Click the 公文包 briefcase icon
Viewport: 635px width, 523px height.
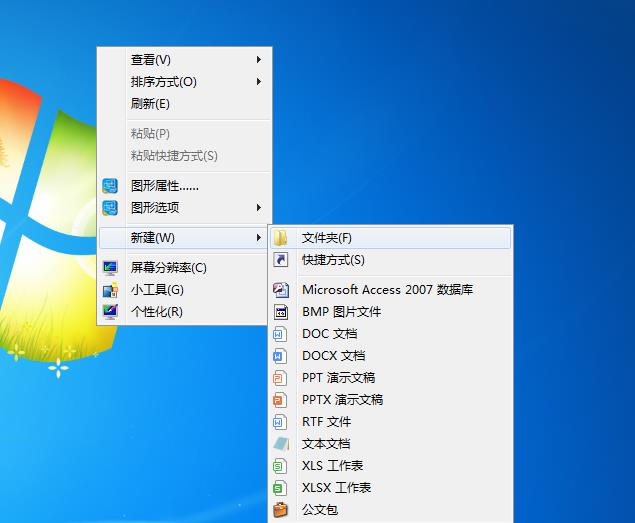click(280, 510)
